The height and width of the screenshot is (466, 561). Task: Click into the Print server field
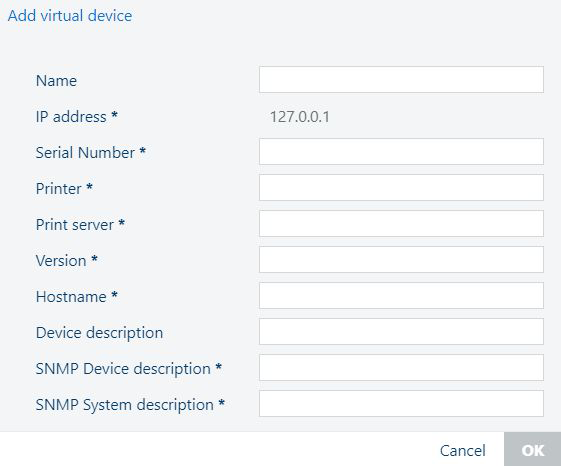(401, 224)
